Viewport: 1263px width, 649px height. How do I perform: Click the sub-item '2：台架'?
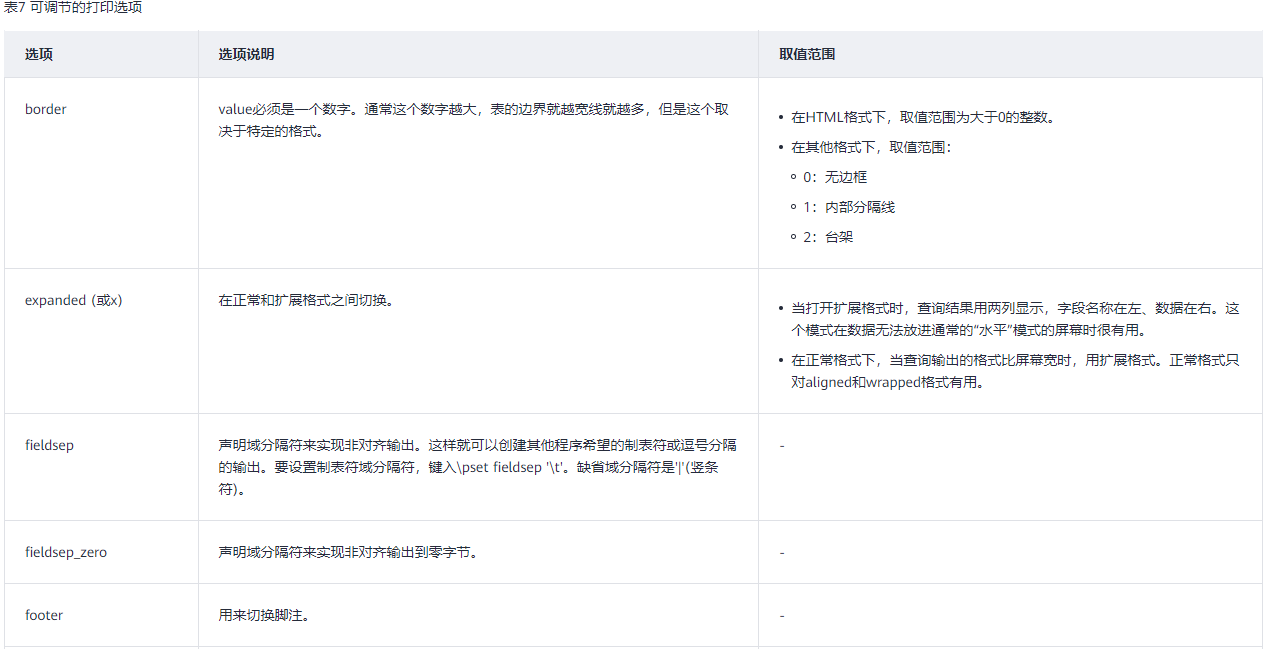coord(829,237)
